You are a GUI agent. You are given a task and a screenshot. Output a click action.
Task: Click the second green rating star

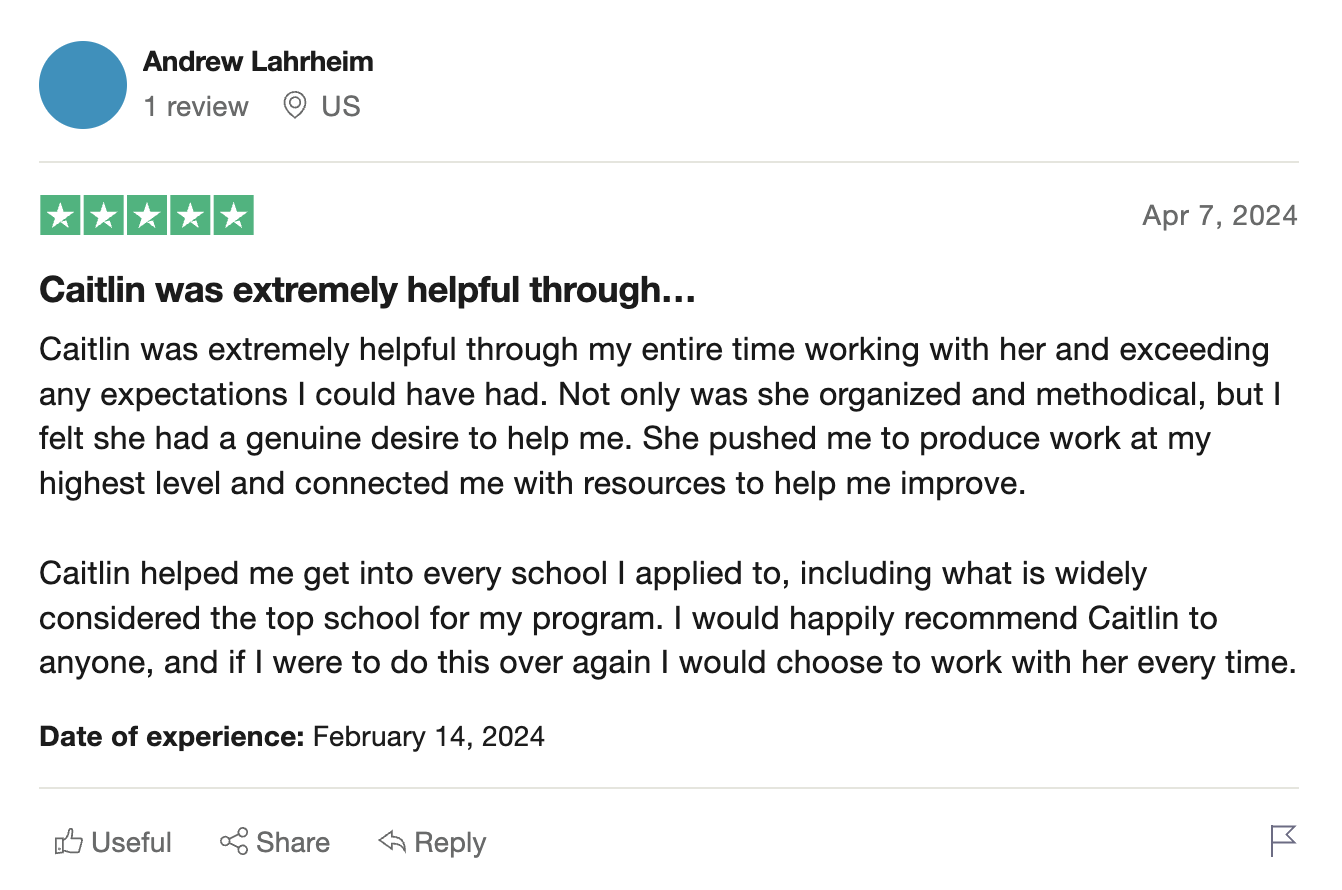(104, 216)
